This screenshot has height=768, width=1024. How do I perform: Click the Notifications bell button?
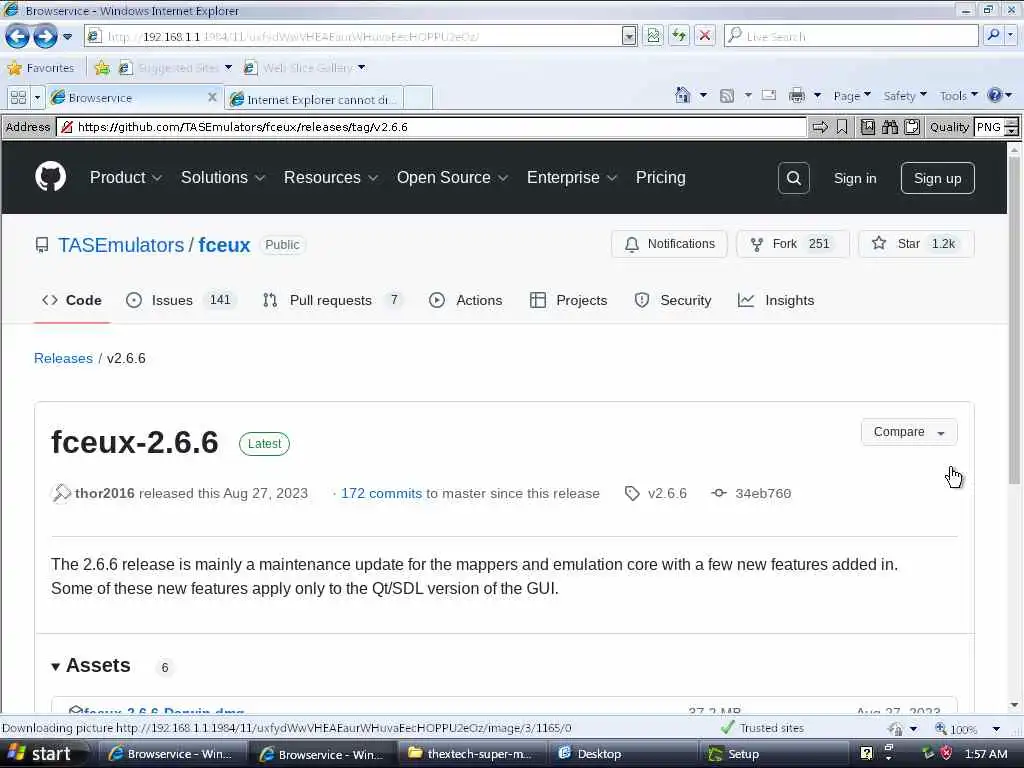(x=669, y=244)
